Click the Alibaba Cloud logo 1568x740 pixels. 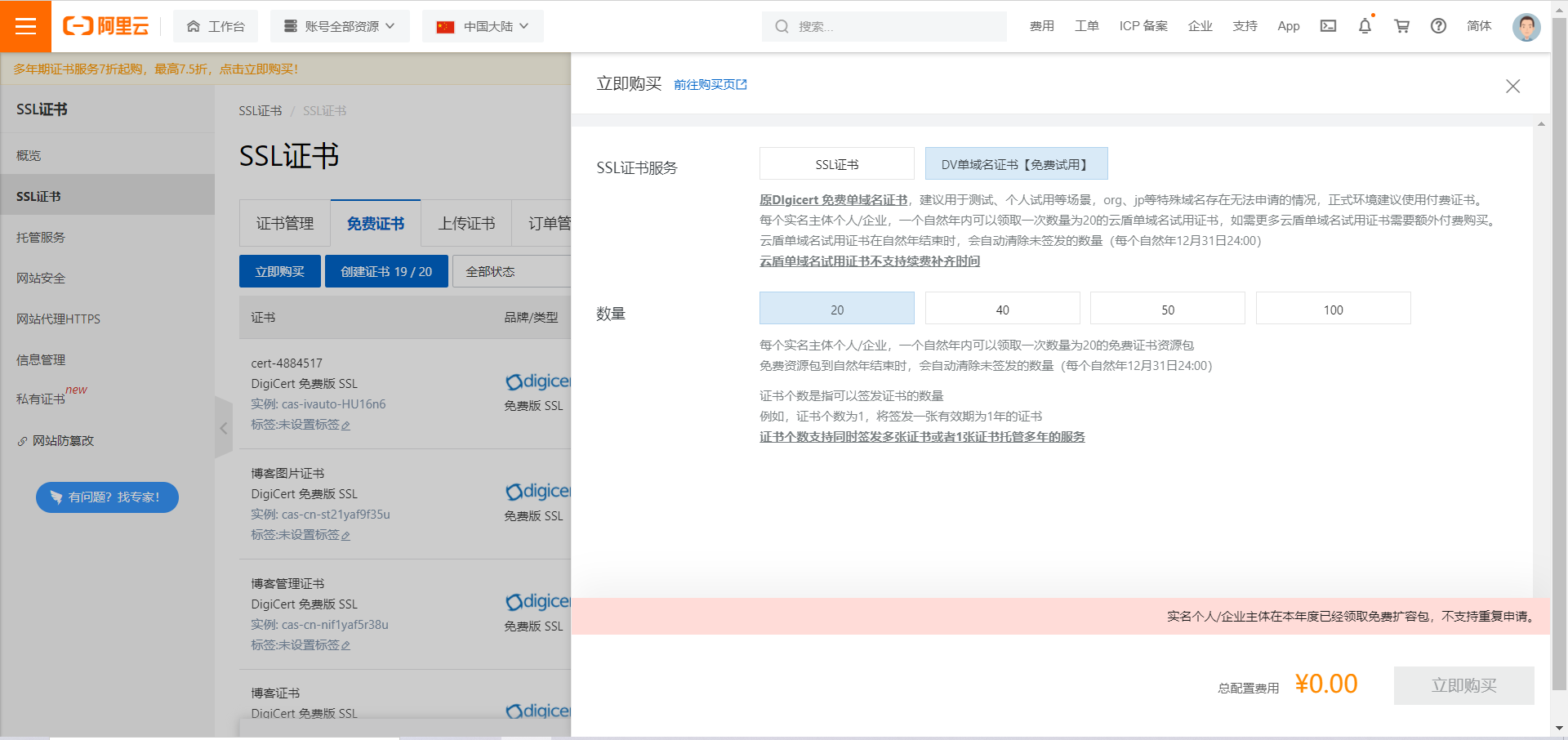click(106, 26)
